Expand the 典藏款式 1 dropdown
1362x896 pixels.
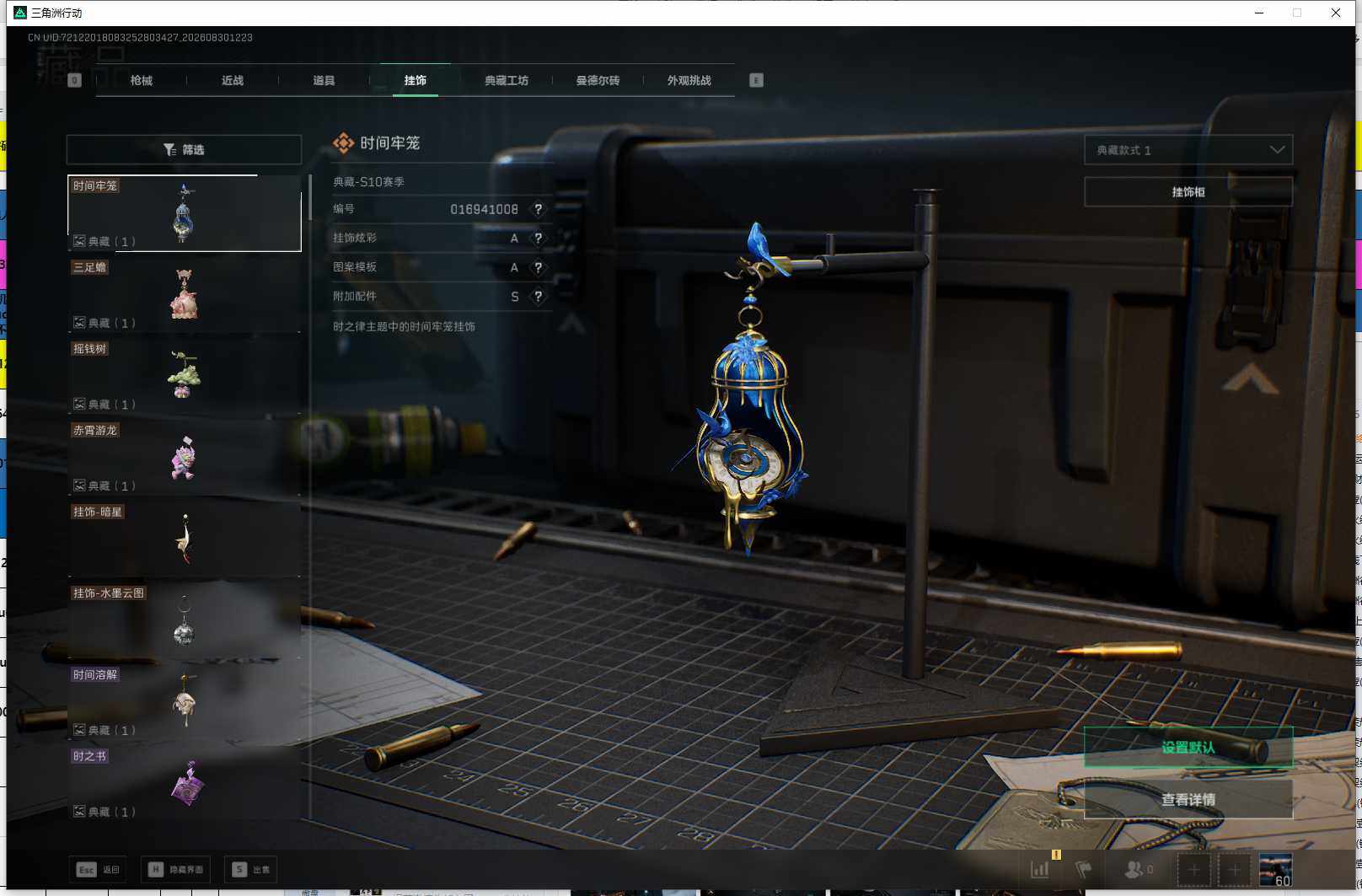(x=1188, y=150)
